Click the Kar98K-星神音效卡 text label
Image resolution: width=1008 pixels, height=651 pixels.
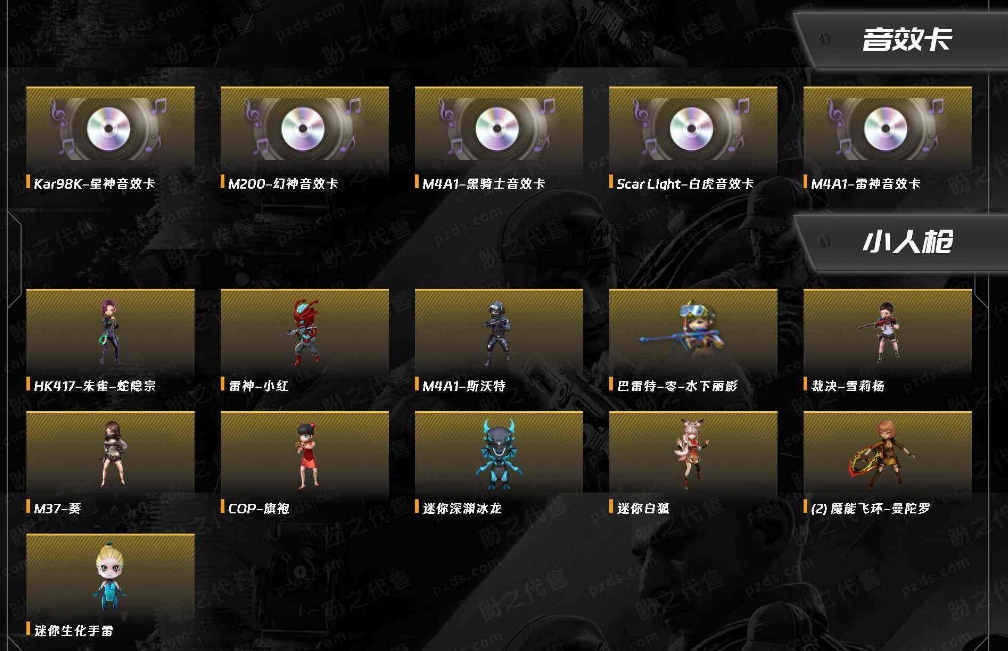click(x=94, y=184)
